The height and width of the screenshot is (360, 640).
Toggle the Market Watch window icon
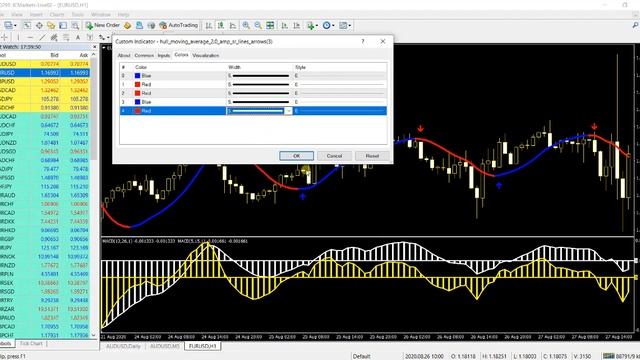[x=27, y=25]
